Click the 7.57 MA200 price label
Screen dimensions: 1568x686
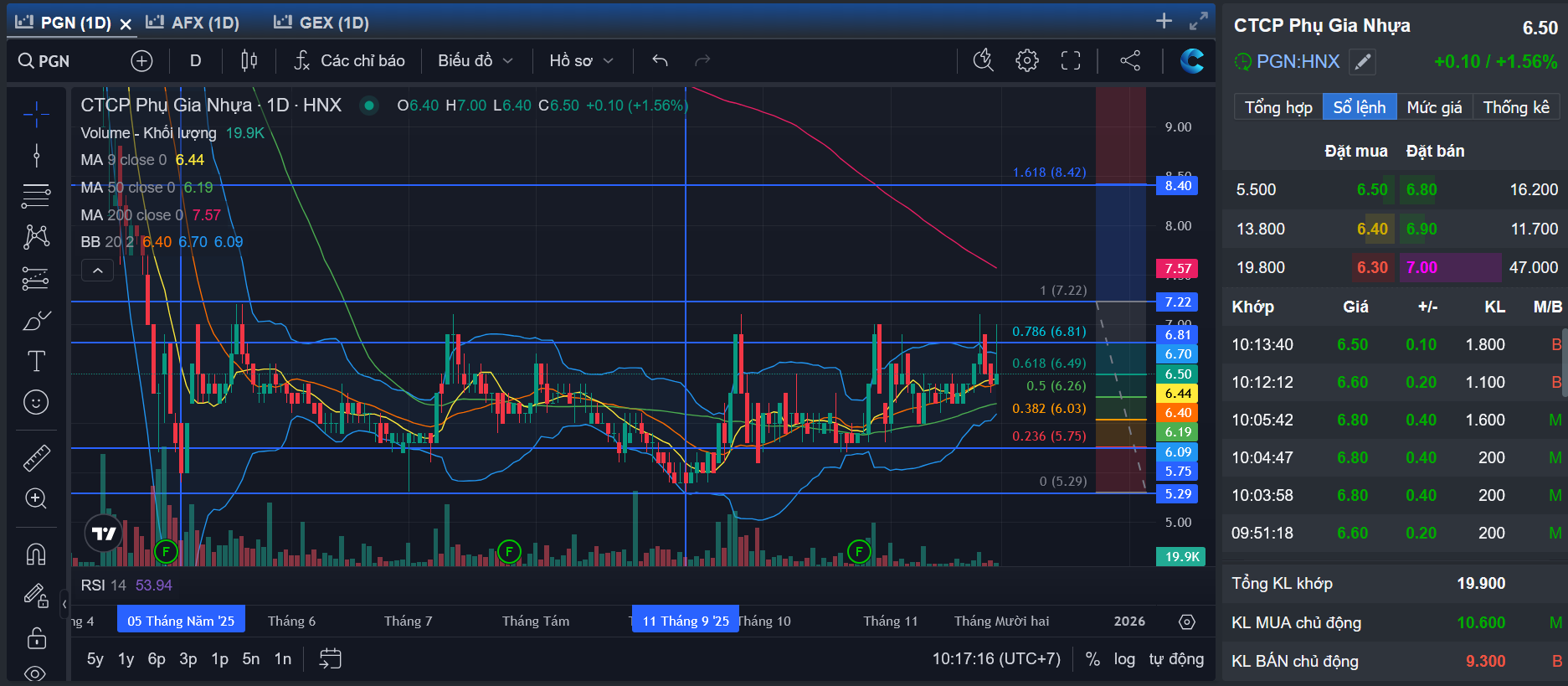tap(1177, 269)
